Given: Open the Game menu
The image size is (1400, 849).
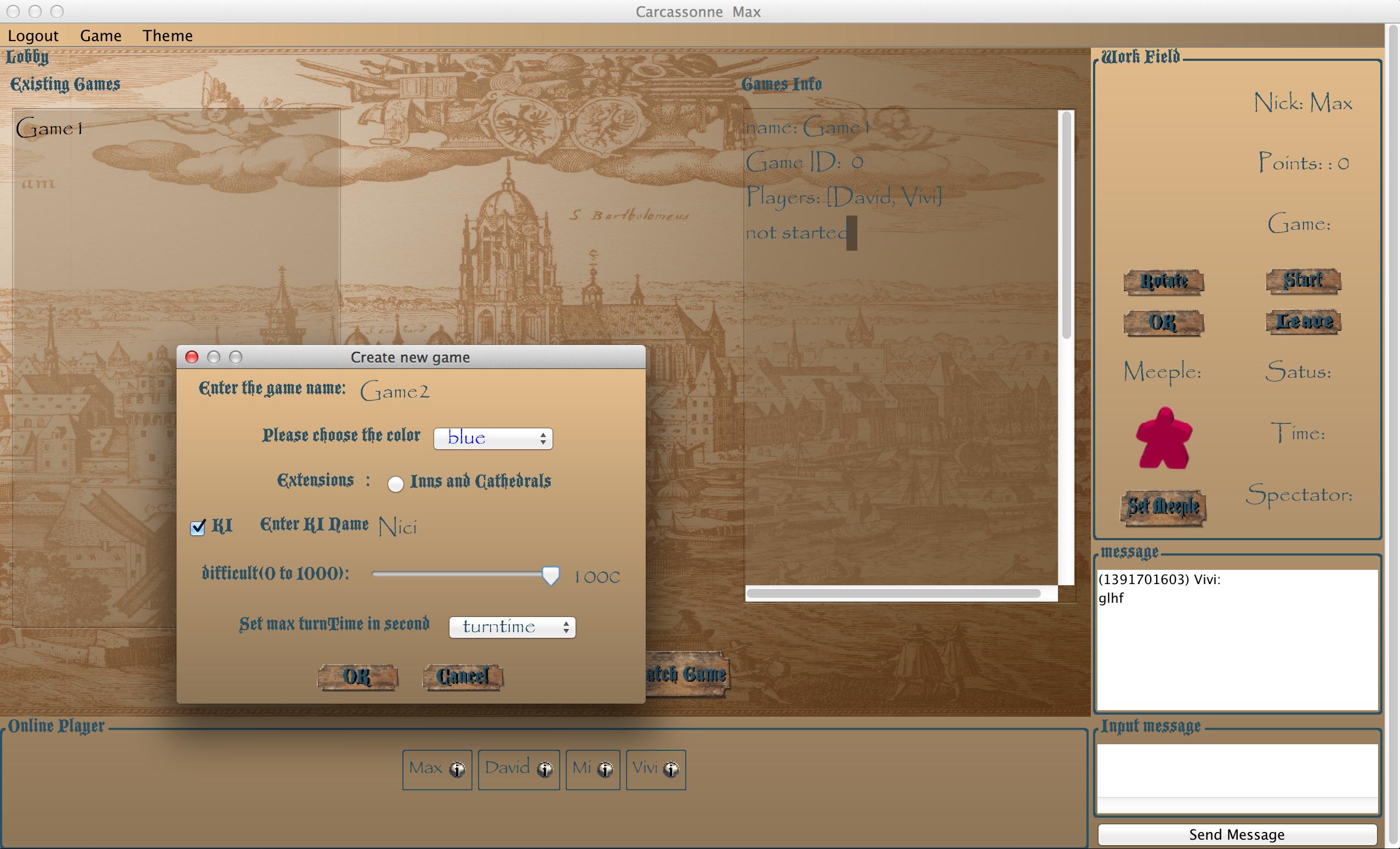Looking at the screenshot, I should [x=100, y=35].
